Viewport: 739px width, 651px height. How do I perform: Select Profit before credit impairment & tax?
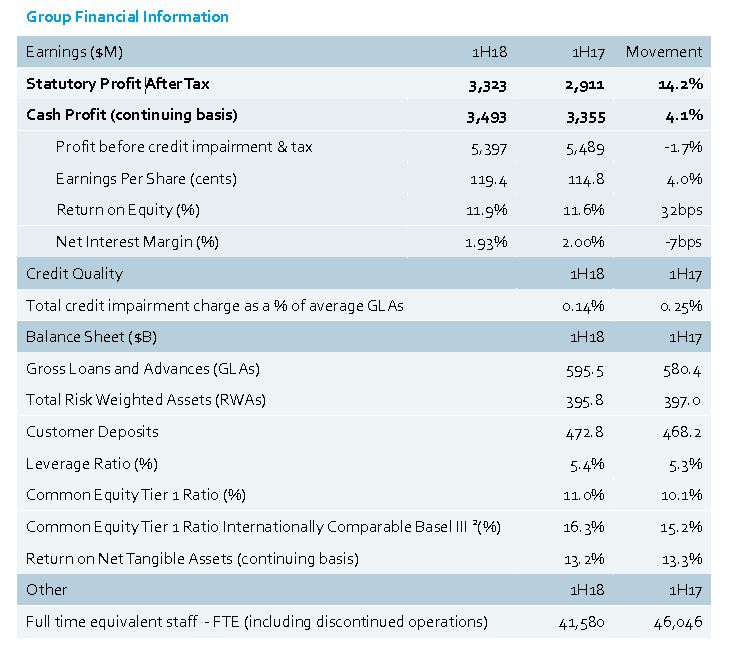click(184, 147)
